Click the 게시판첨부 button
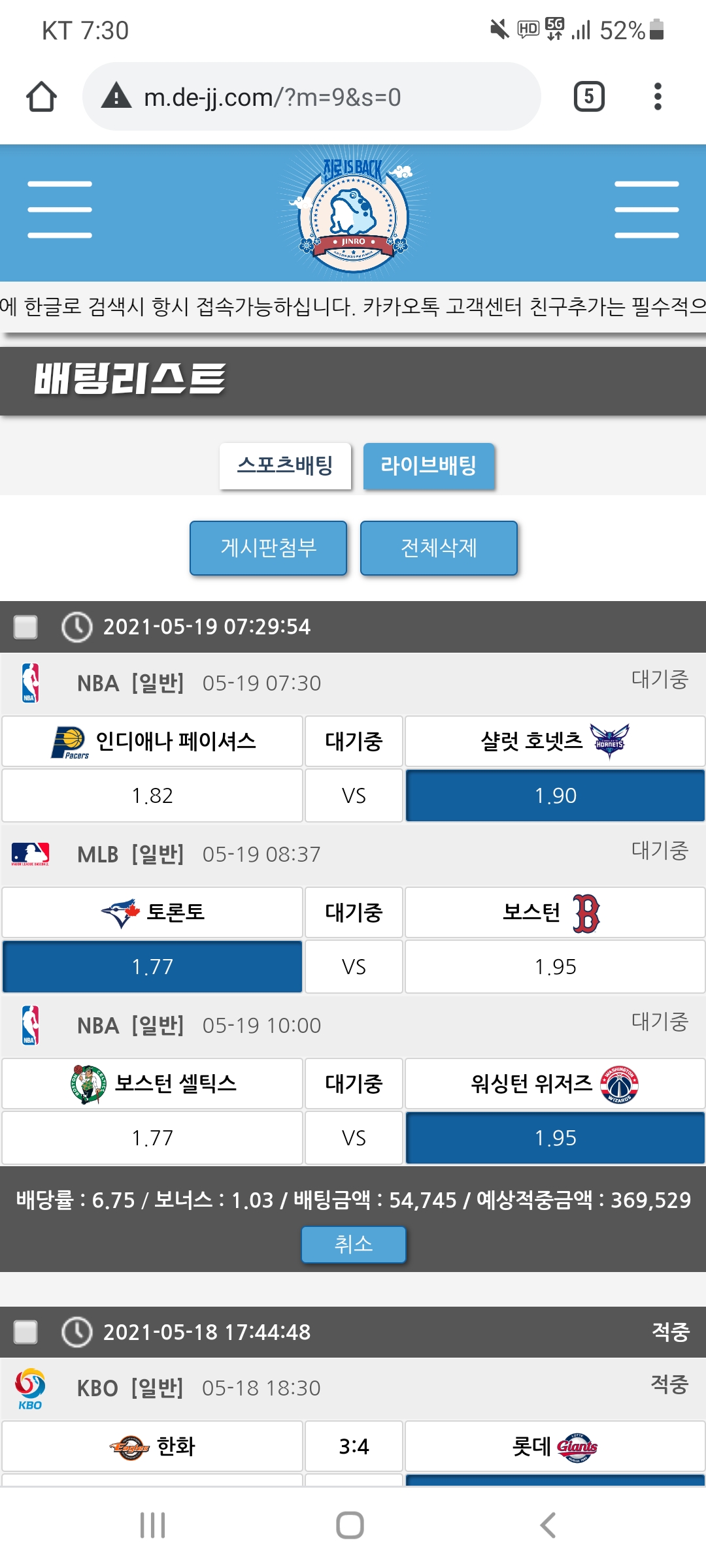Image resolution: width=706 pixels, height=1568 pixels. (x=268, y=547)
